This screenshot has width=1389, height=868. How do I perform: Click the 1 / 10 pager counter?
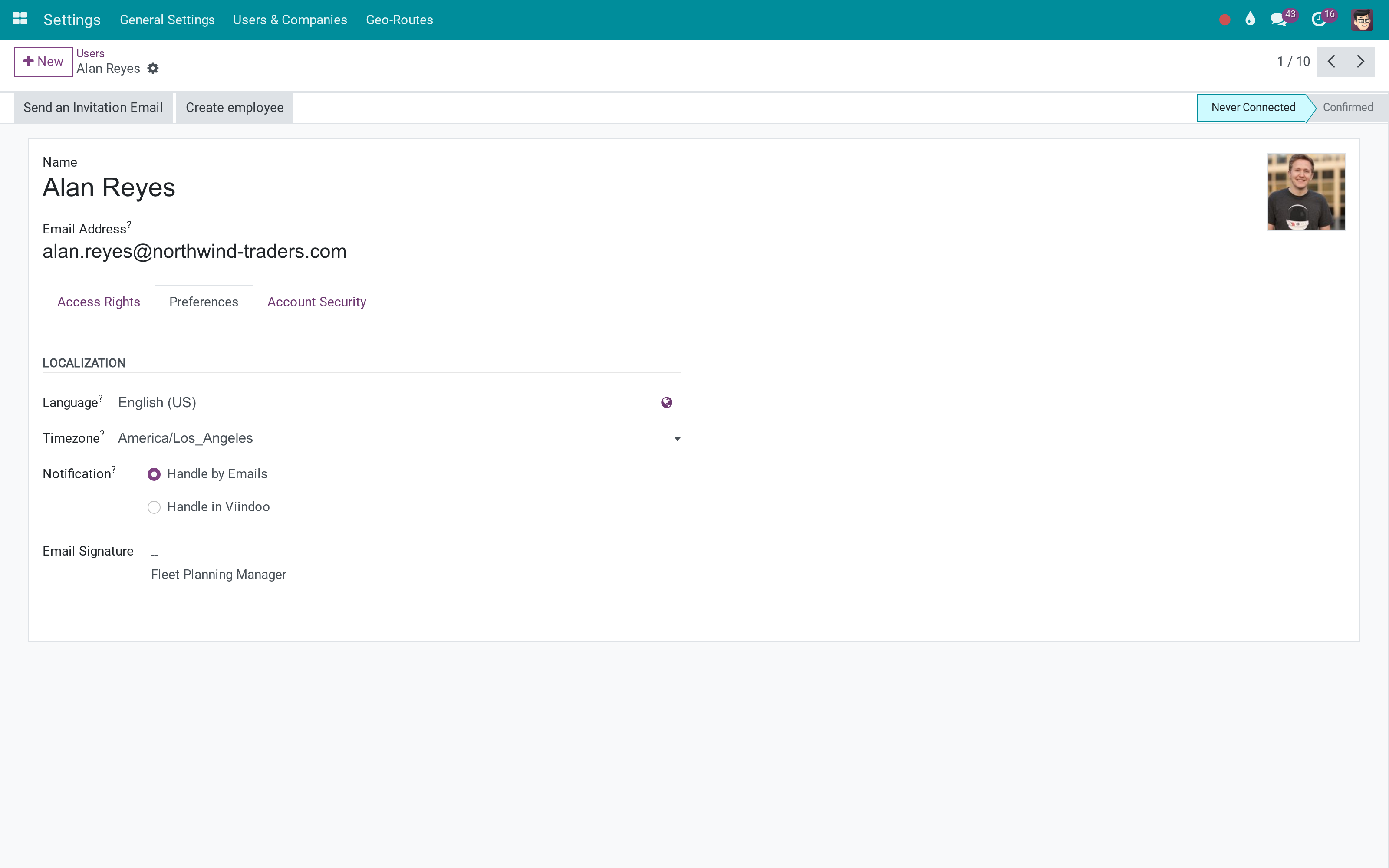pos(1293,62)
